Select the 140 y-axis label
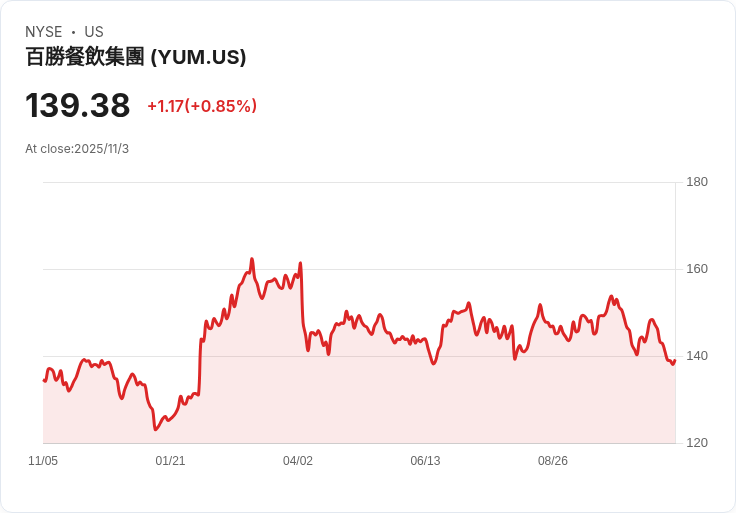 (x=696, y=356)
